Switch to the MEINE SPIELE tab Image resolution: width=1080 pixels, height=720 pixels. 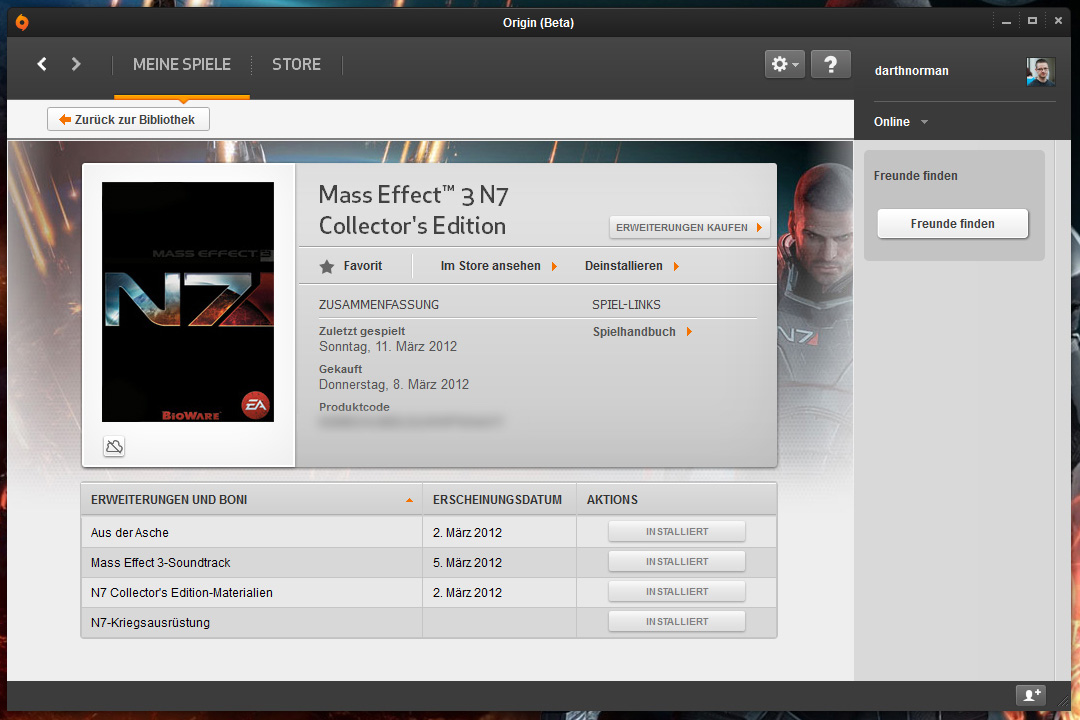tap(182, 64)
